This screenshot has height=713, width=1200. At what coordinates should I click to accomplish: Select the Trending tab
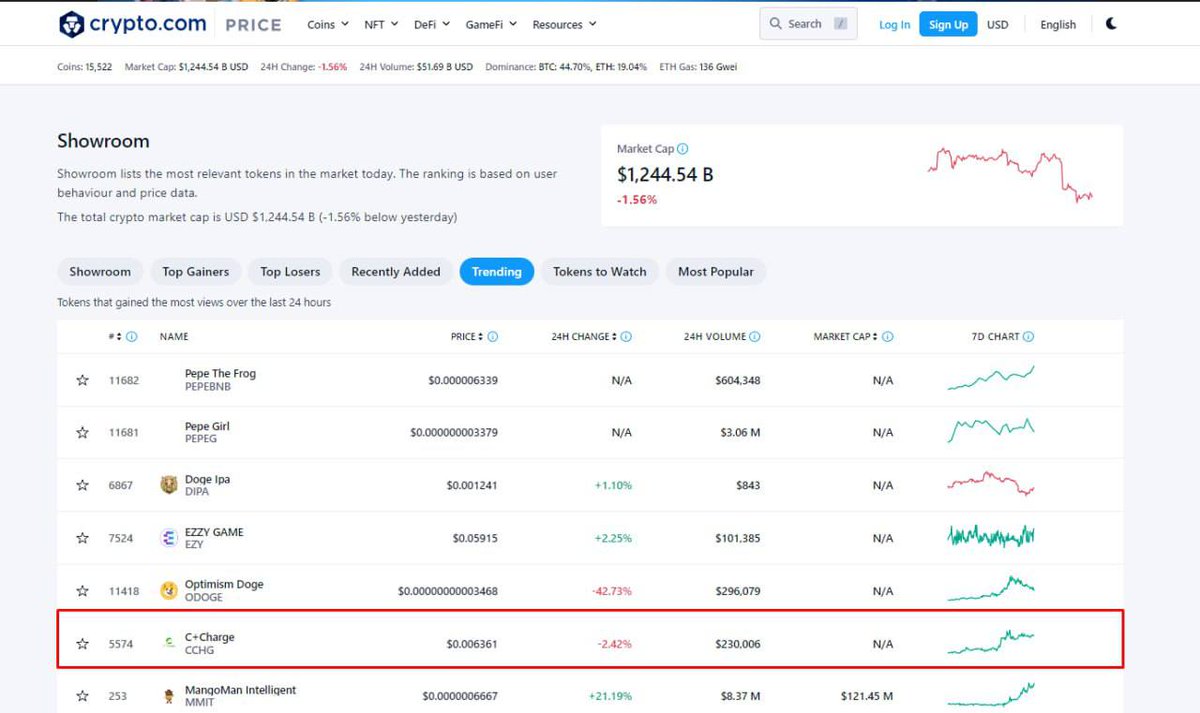(497, 271)
